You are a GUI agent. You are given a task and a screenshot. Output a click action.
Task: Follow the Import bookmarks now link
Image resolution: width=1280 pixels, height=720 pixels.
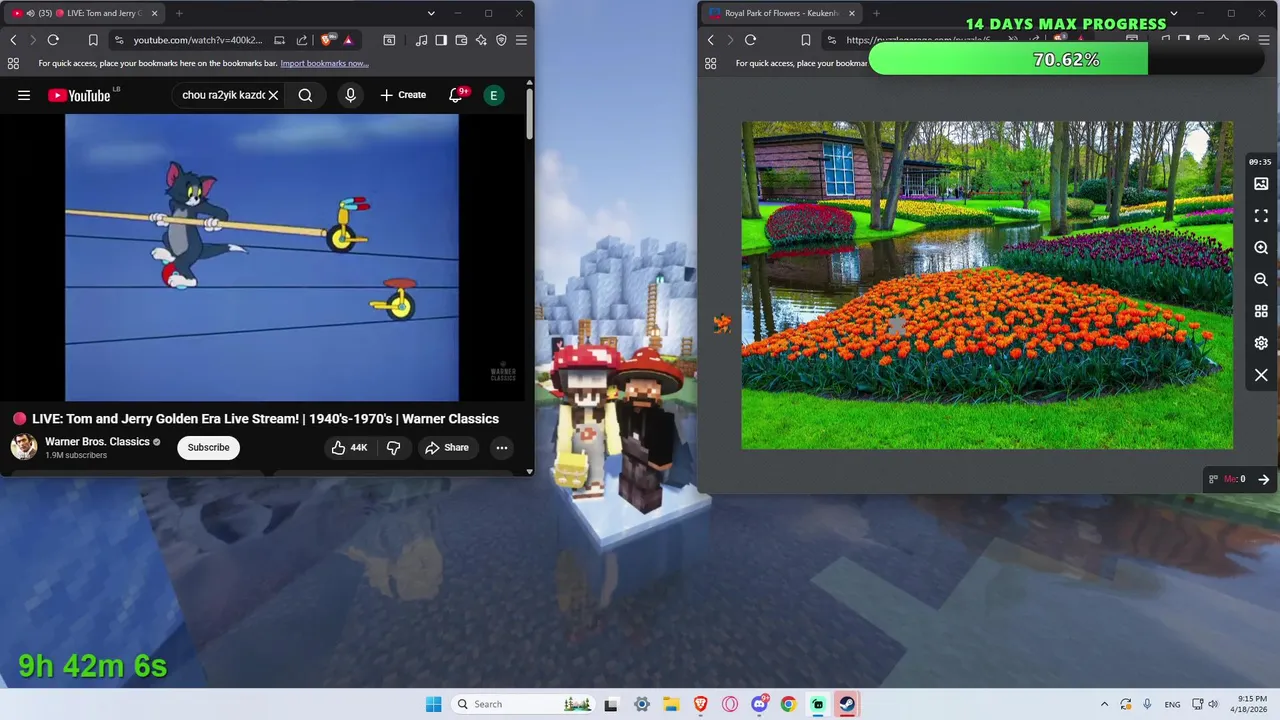(324, 63)
